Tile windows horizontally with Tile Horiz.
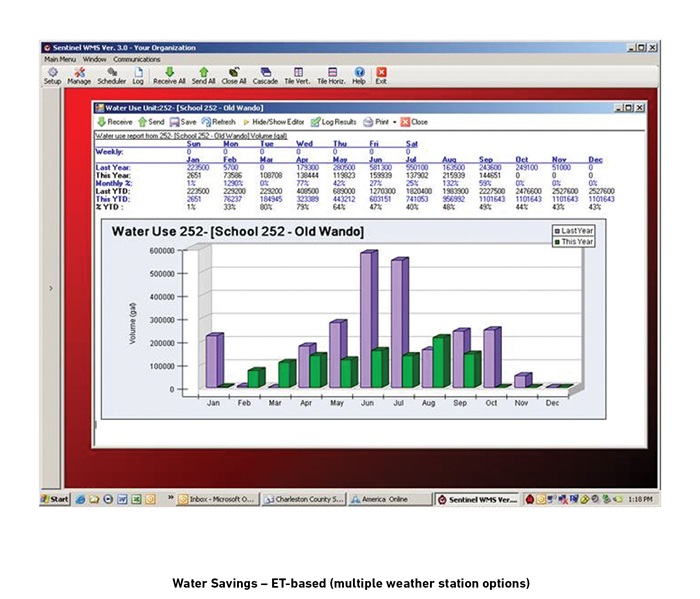This screenshot has height=599, width=700. pos(331,75)
